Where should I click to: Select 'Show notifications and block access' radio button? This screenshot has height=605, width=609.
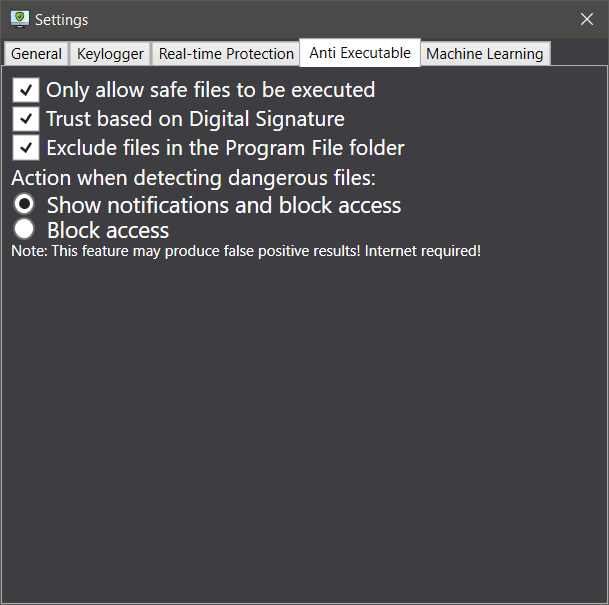[25, 205]
